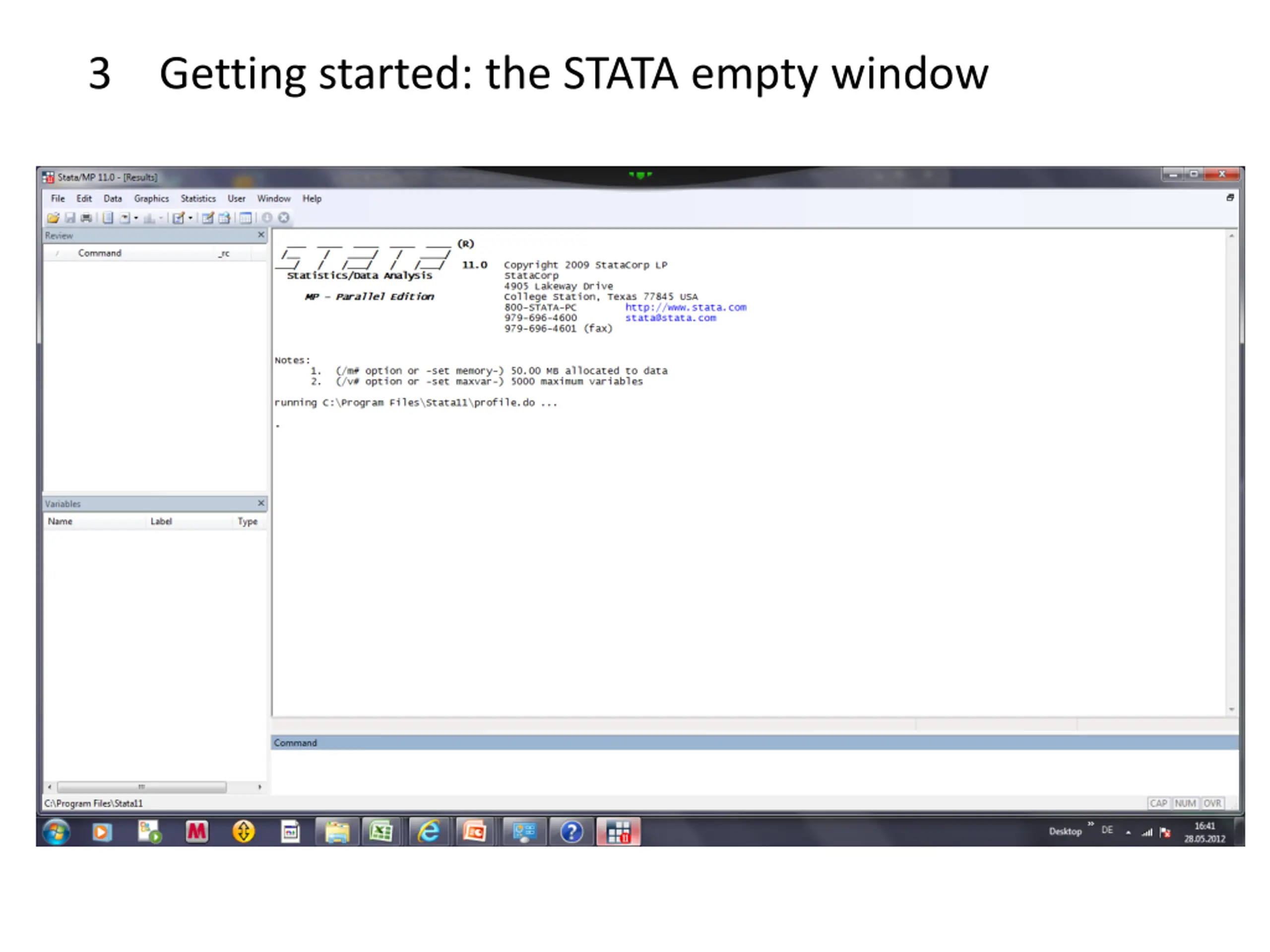Expand the Do-file Editor dropdown arrow

pyautogui.click(x=190, y=218)
